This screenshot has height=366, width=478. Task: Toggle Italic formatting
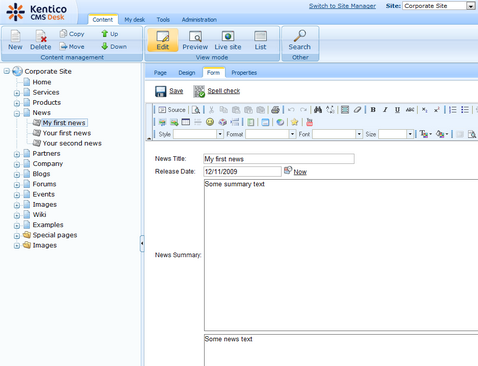385,110
